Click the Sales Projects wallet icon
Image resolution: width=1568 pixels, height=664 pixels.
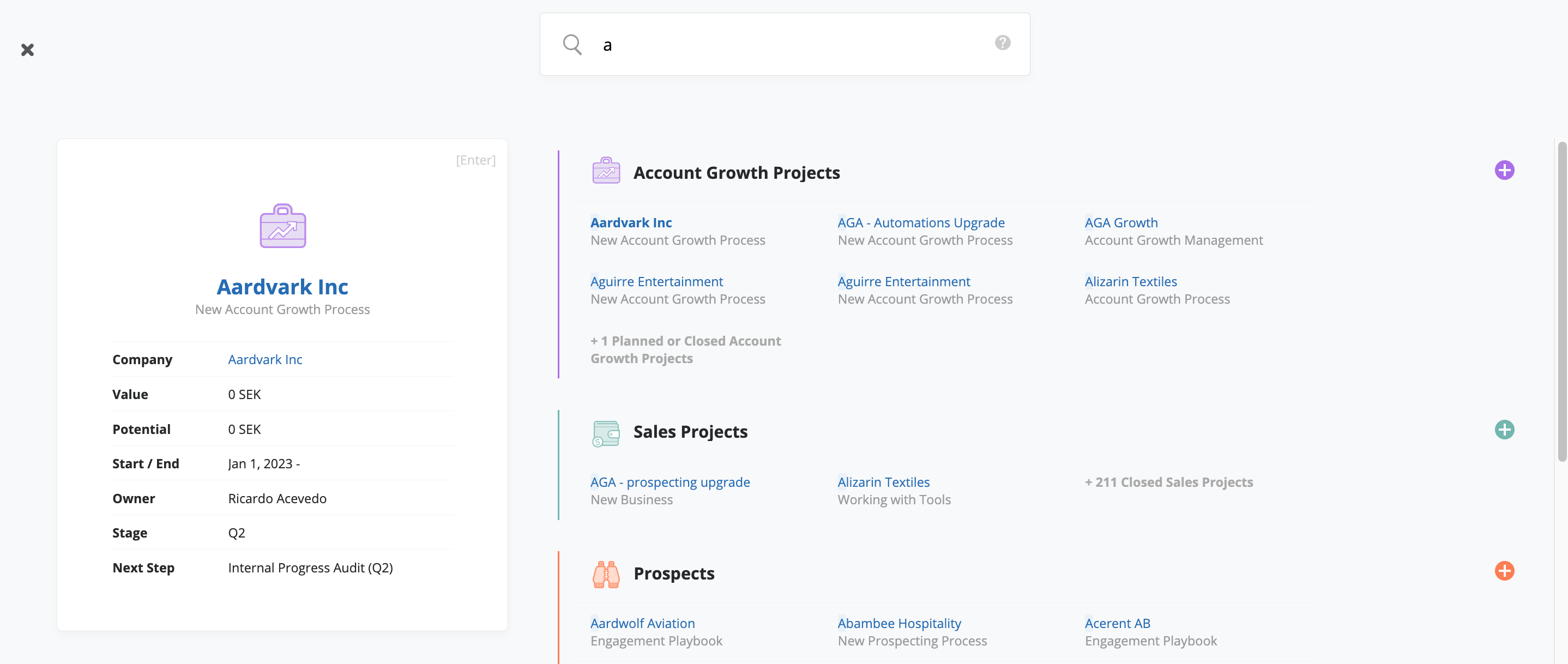[606, 433]
